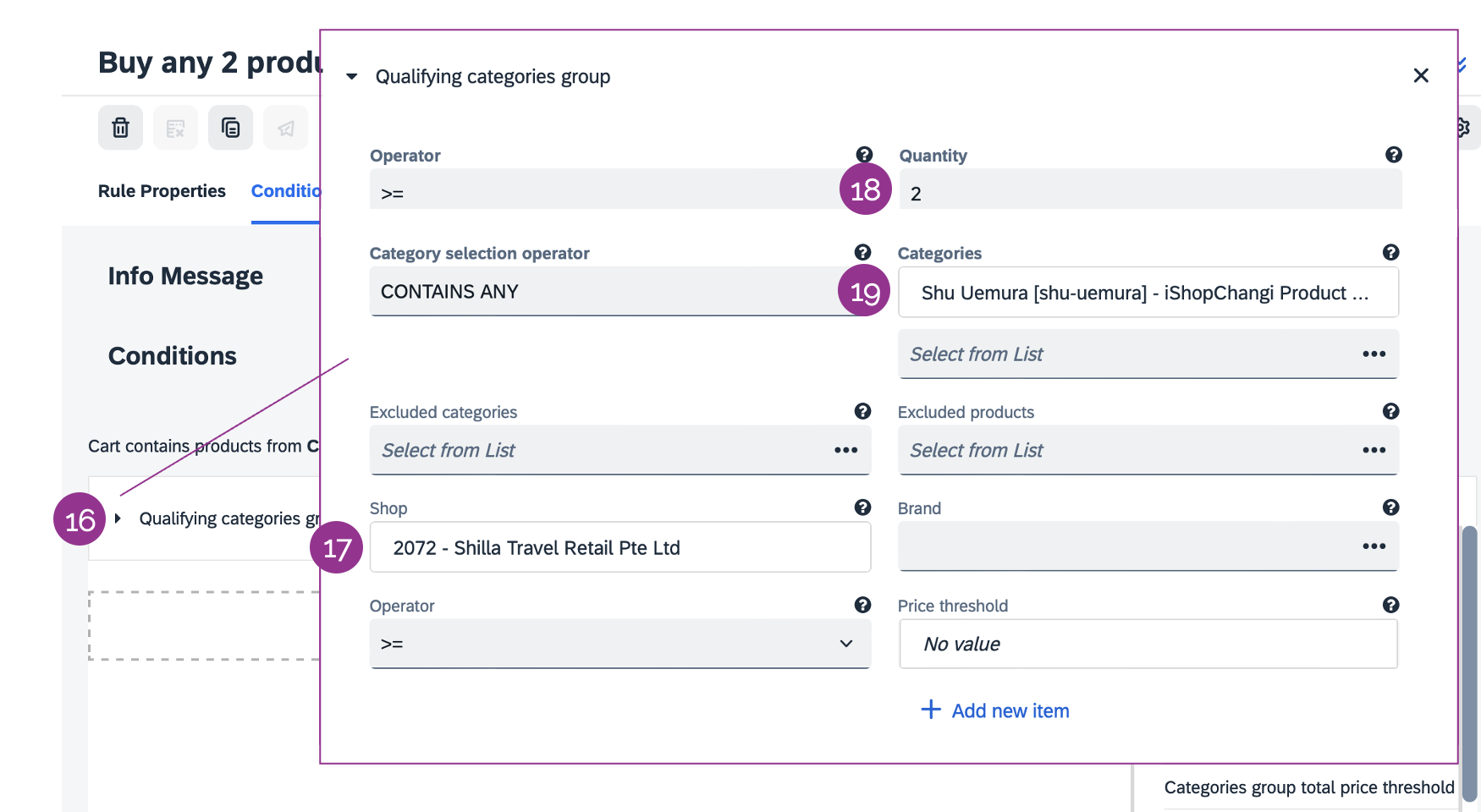Click the Price threshold input field

tap(1148, 645)
